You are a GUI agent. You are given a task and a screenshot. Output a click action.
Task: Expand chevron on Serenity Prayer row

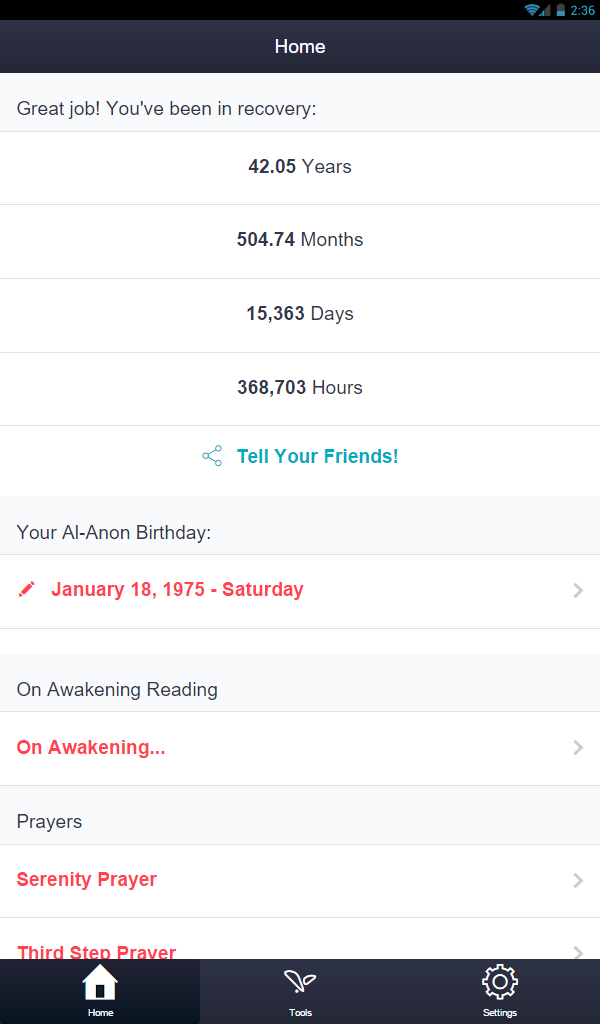point(578,880)
